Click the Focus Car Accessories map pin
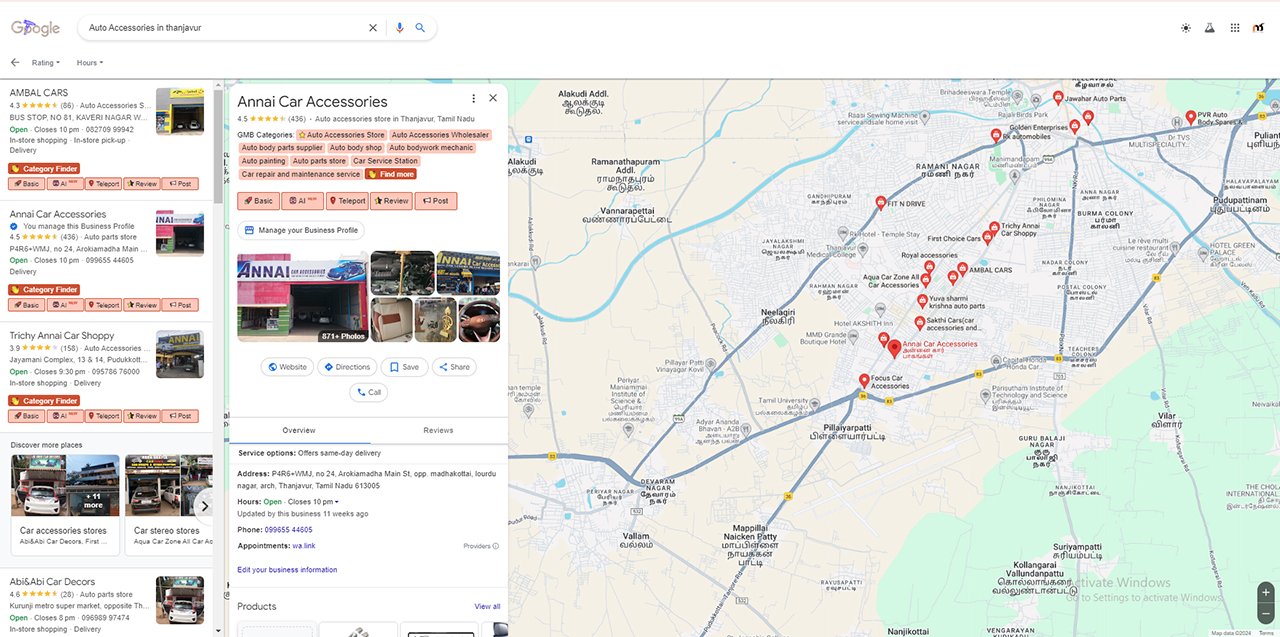The width and height of the screenshot is (1280, 637). tap(865, 380)
